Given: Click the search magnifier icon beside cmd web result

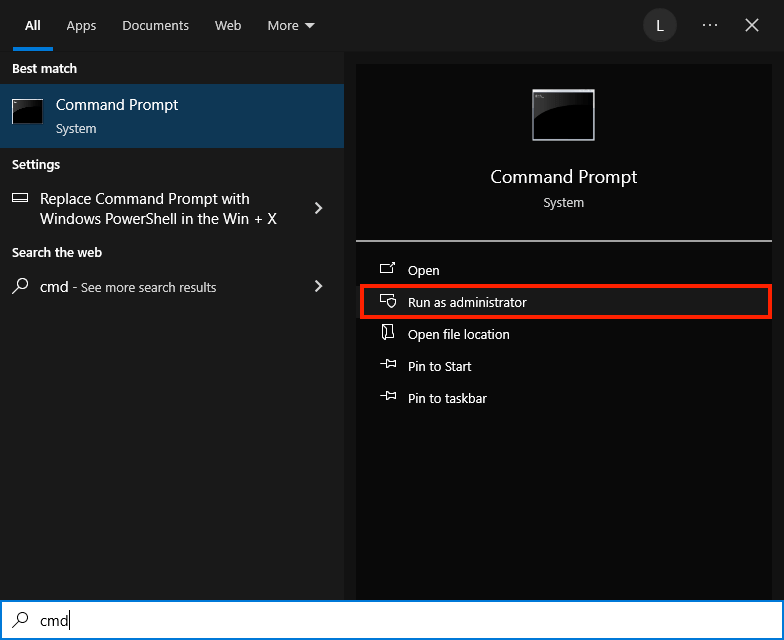Looking at the screenshot, I should [x=20, y=287].
